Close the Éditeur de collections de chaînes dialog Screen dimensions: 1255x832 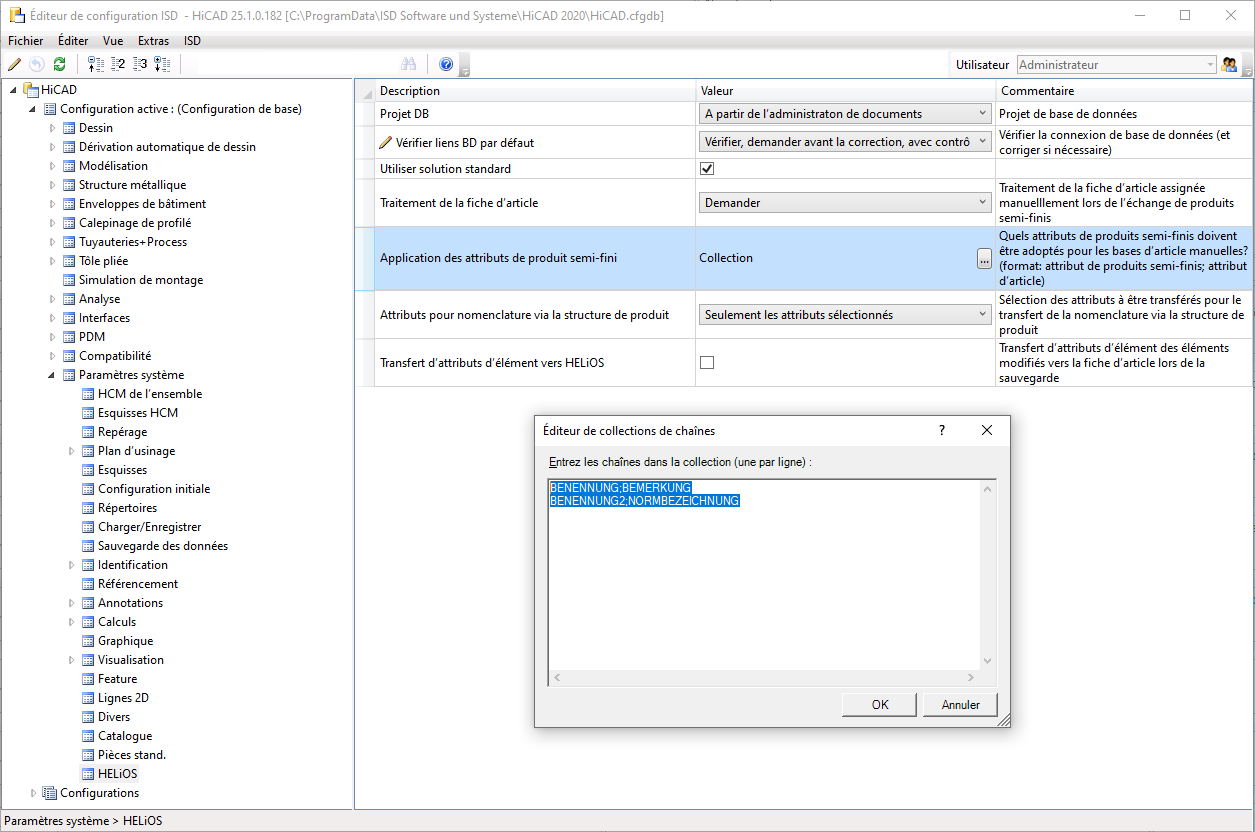(x=987, y=430)
